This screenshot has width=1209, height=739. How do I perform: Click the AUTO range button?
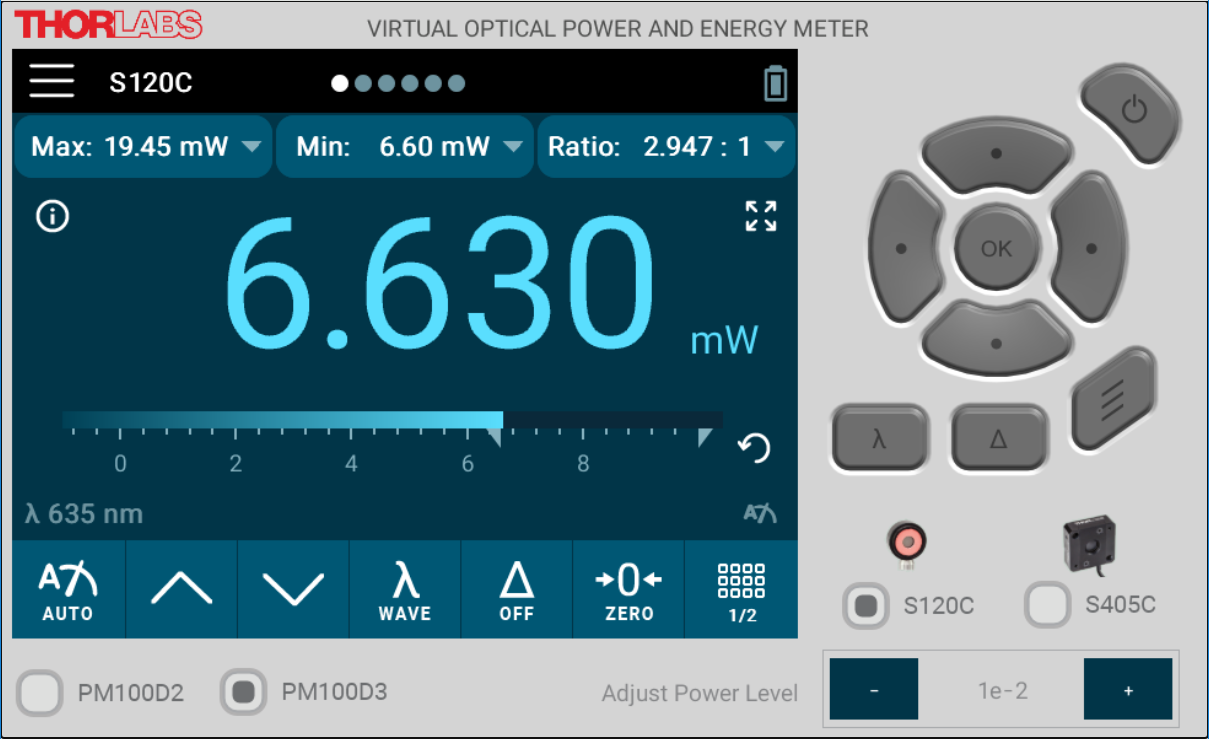[x=68, y=590]
